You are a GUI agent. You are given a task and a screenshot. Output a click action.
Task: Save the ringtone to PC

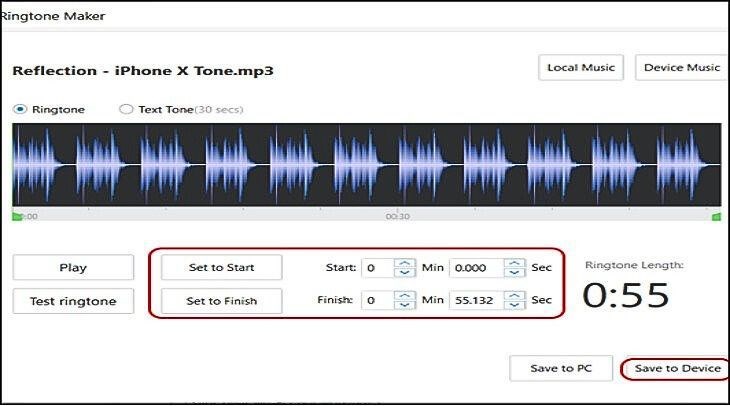coord(561,368)
